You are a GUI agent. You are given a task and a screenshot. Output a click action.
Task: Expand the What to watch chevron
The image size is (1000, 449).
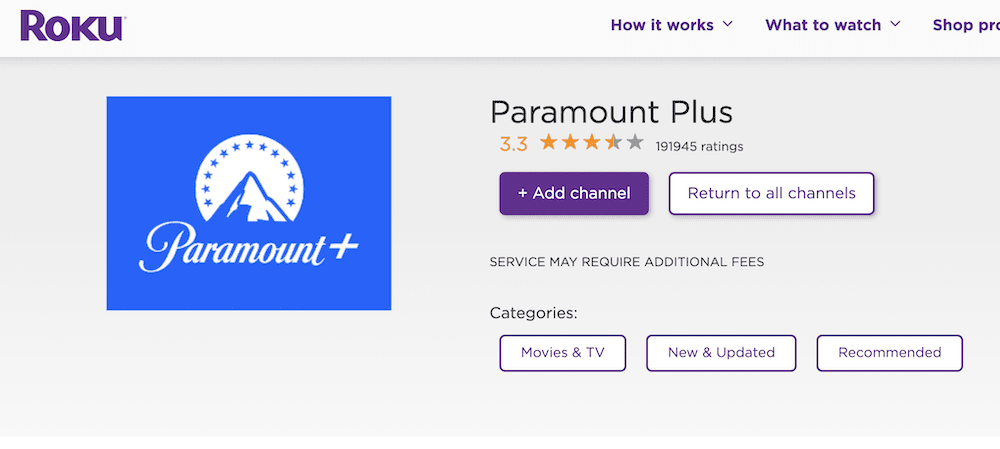tap(895, 24)
